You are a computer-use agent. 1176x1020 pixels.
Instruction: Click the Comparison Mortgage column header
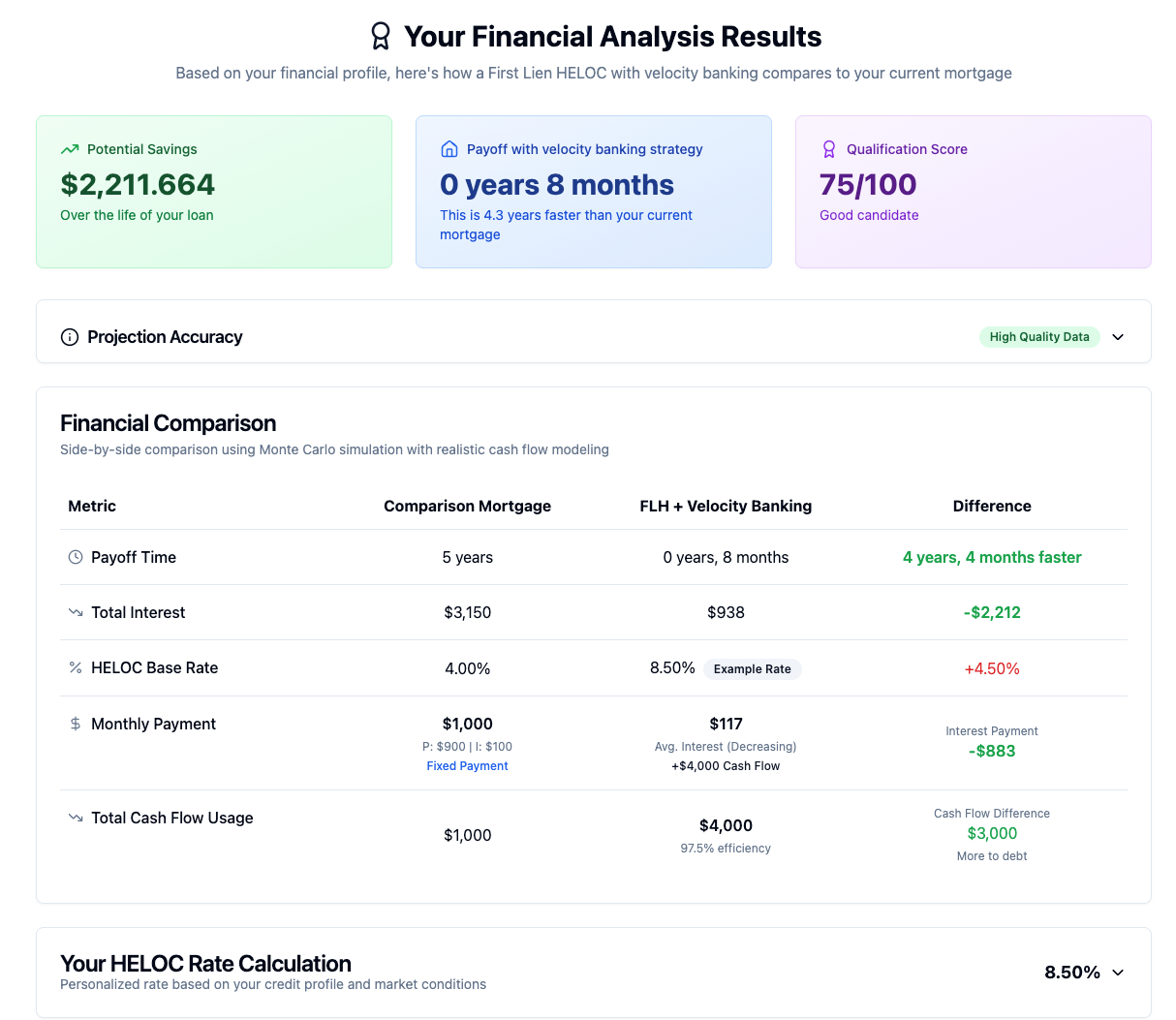(x=467, y=506)
